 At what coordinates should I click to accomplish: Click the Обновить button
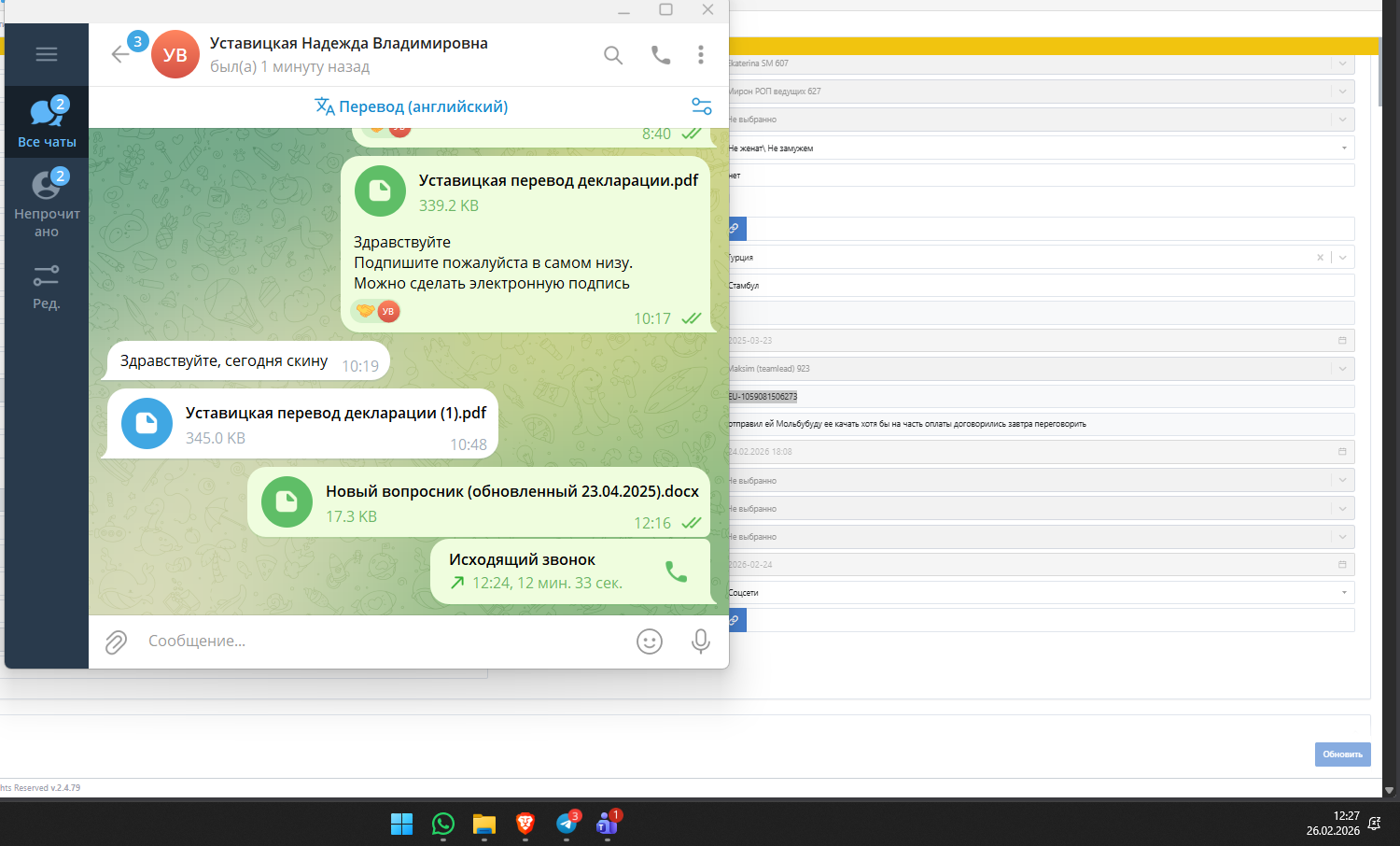[1342, 754]
